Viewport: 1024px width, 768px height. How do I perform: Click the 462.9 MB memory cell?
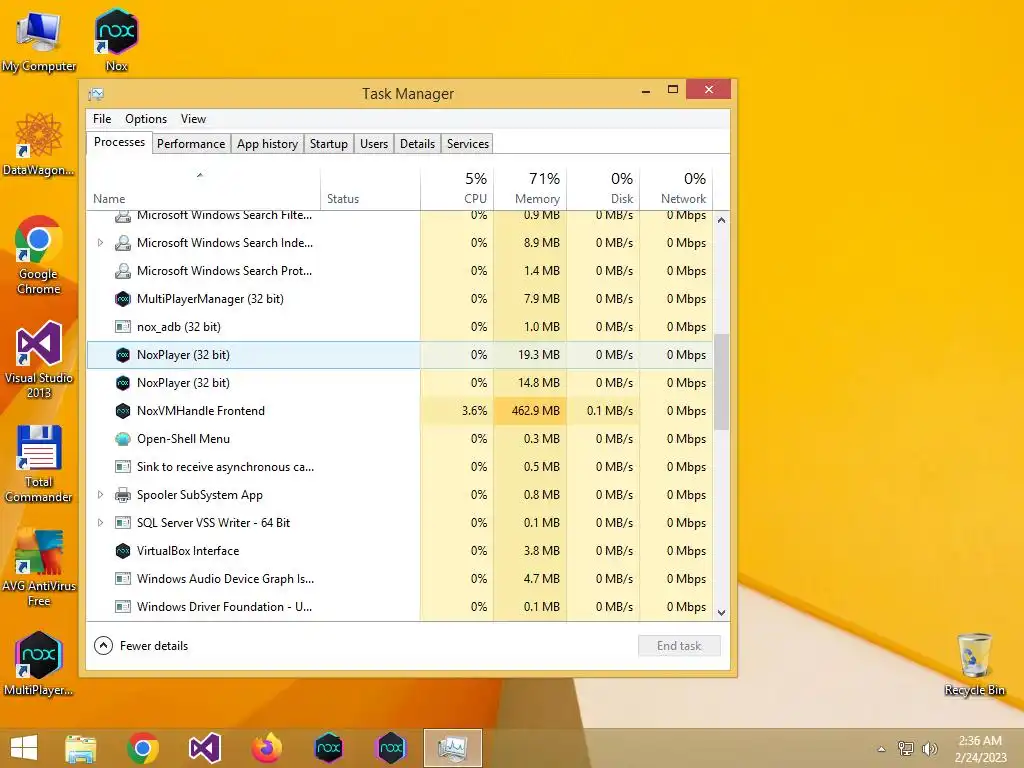point(530,411)
